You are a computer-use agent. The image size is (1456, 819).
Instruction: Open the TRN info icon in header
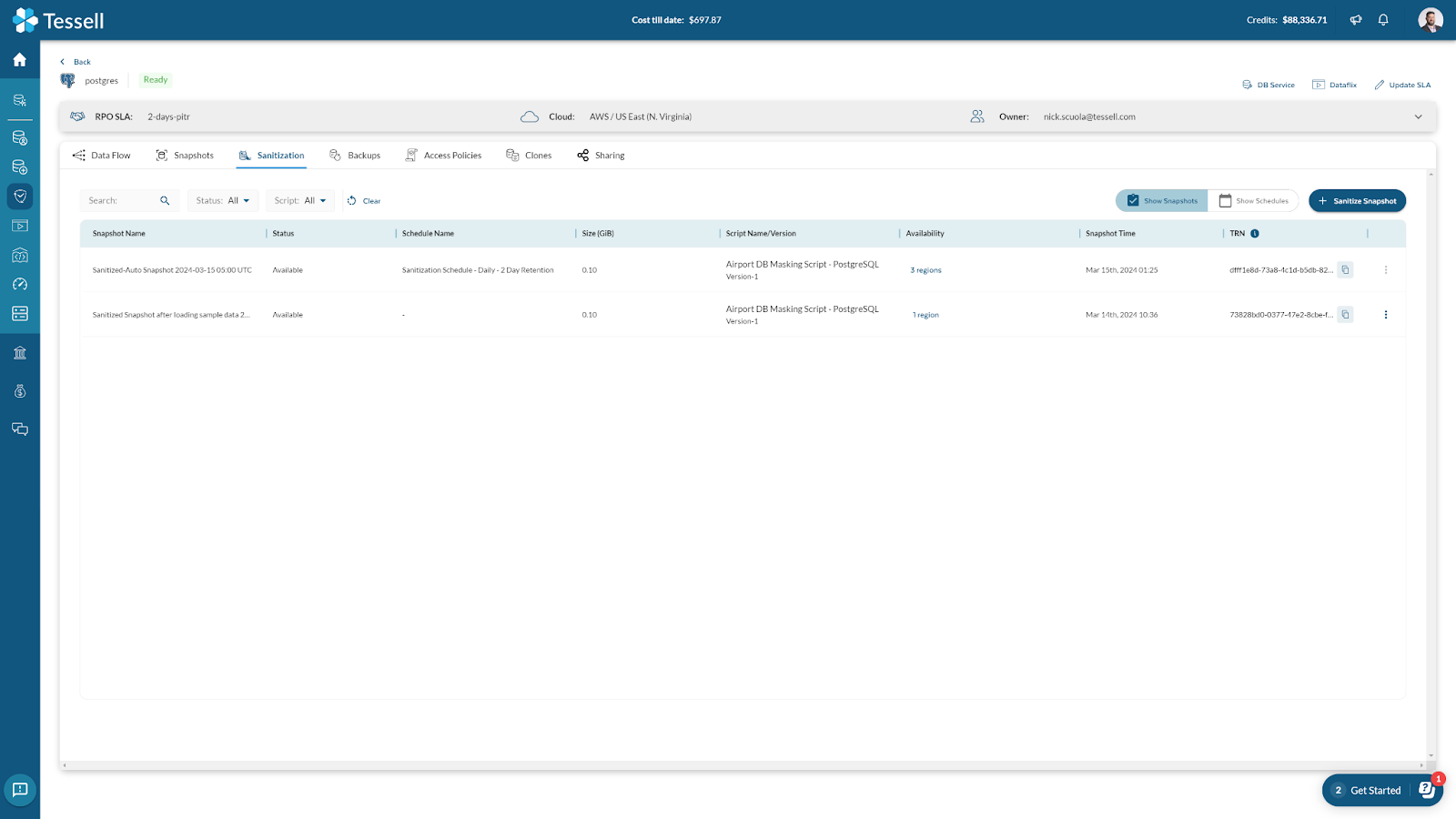[1255, 234]
